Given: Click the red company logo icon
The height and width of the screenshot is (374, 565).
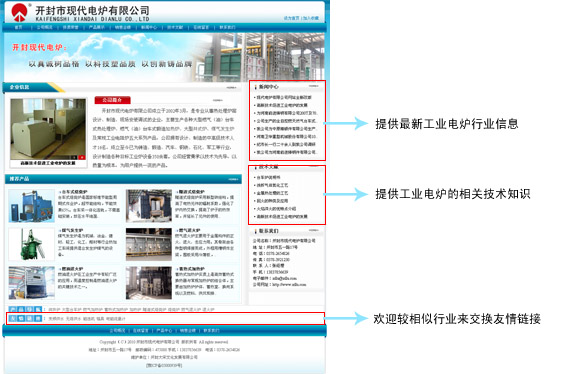Looking at the screenshot, I should (19, 13).
